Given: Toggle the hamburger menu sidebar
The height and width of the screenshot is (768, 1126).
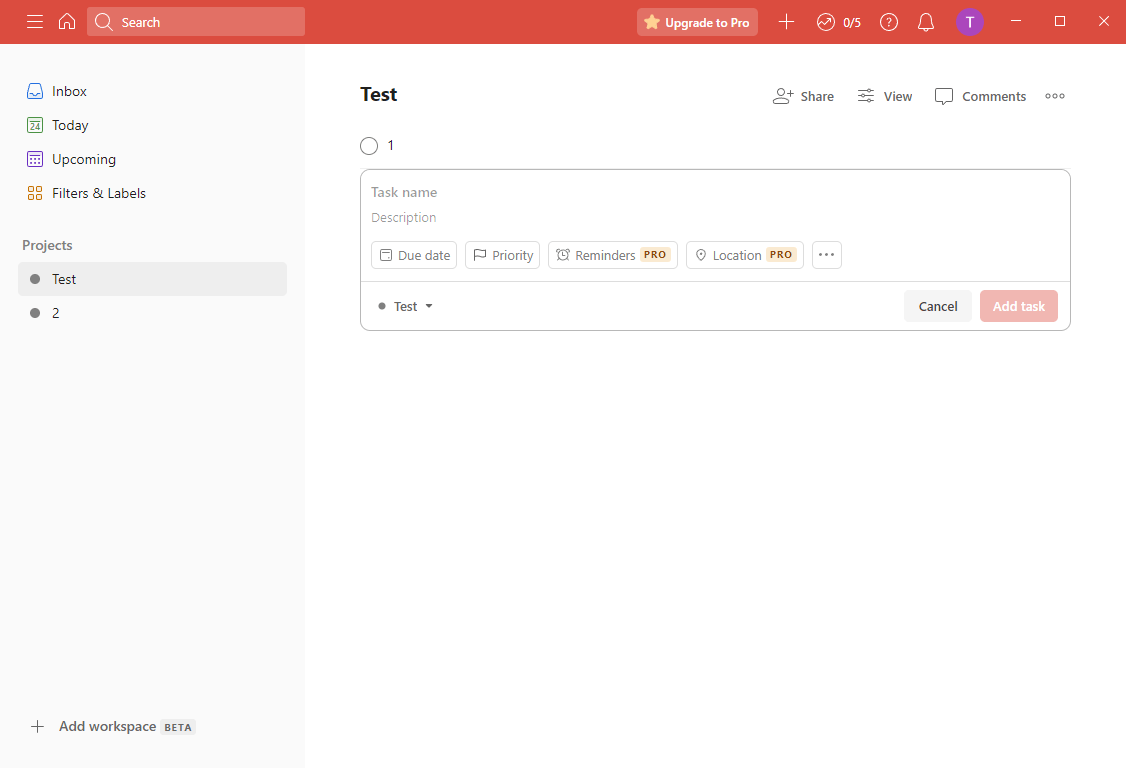Looking at the screenshot, I should pyautogui.click(x=34, y=22).
